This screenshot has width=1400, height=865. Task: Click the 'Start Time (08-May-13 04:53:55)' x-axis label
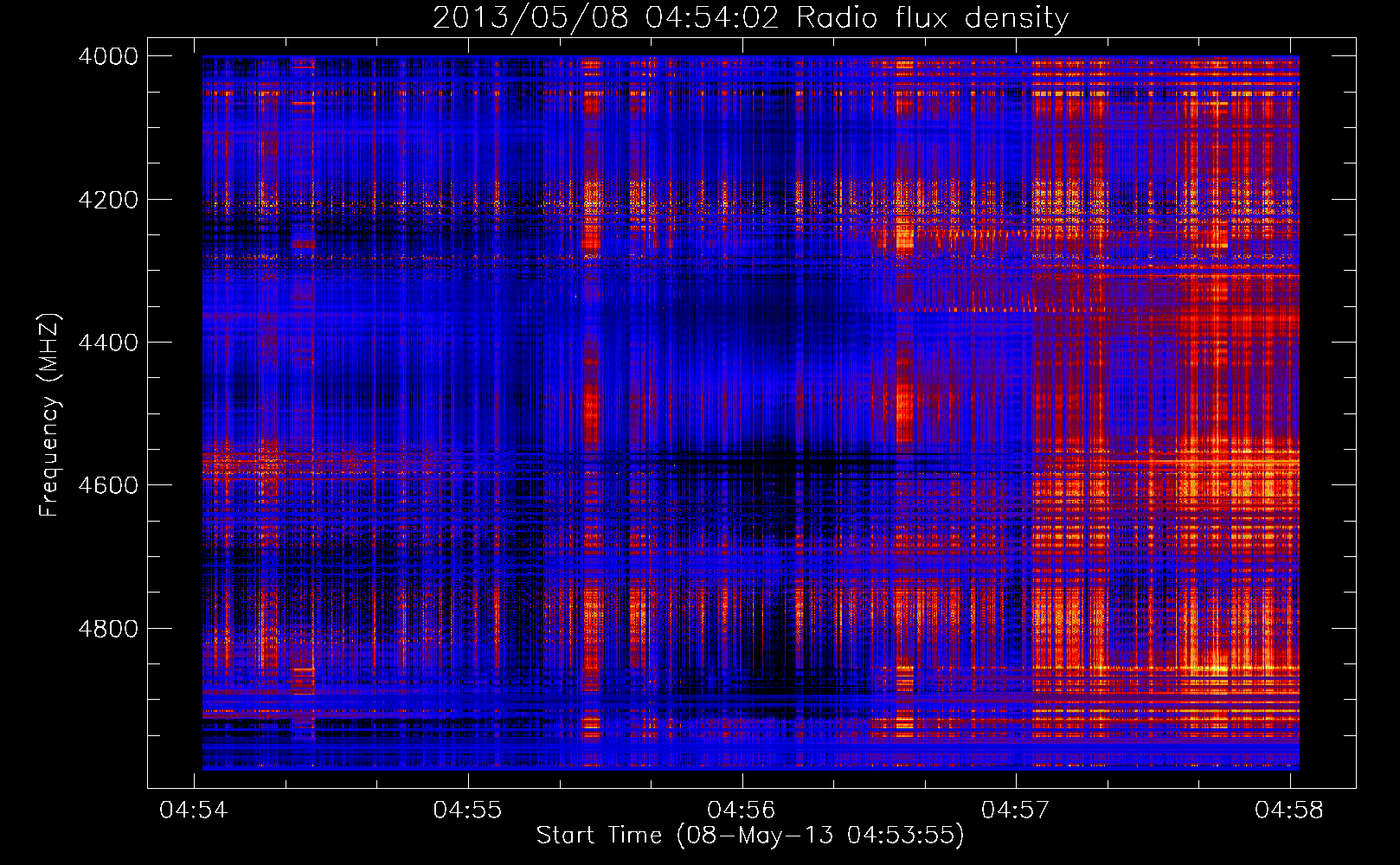point(750,836)
